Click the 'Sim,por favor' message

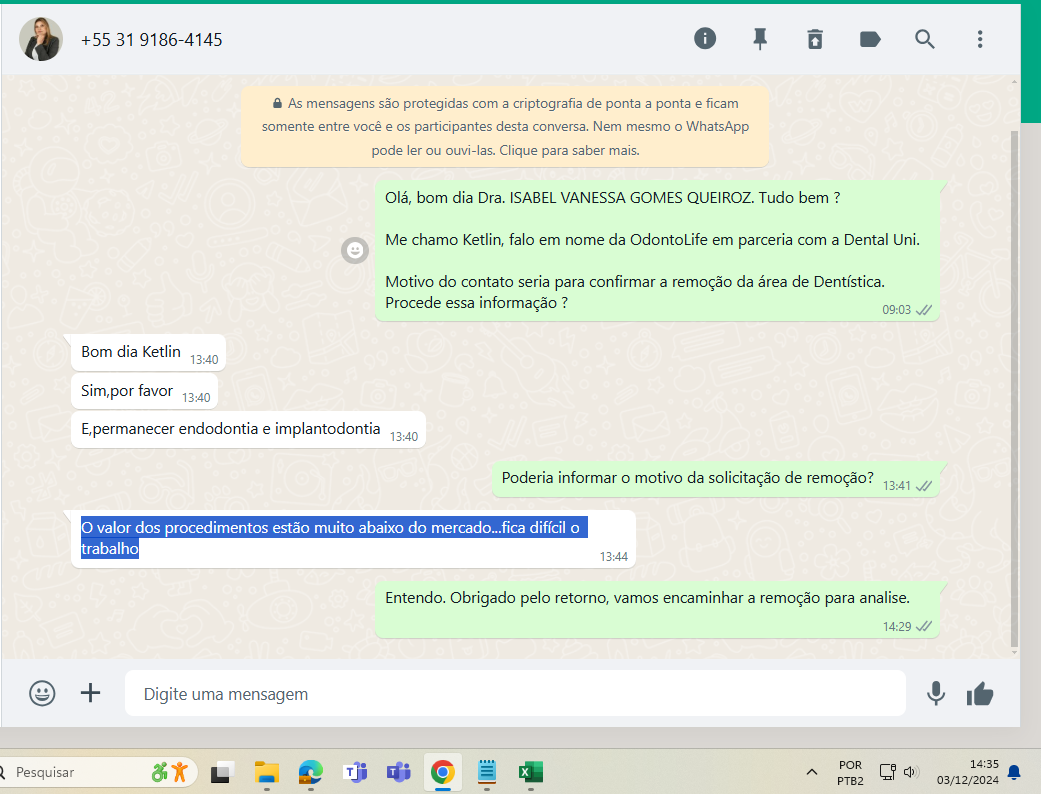(144, 392)
